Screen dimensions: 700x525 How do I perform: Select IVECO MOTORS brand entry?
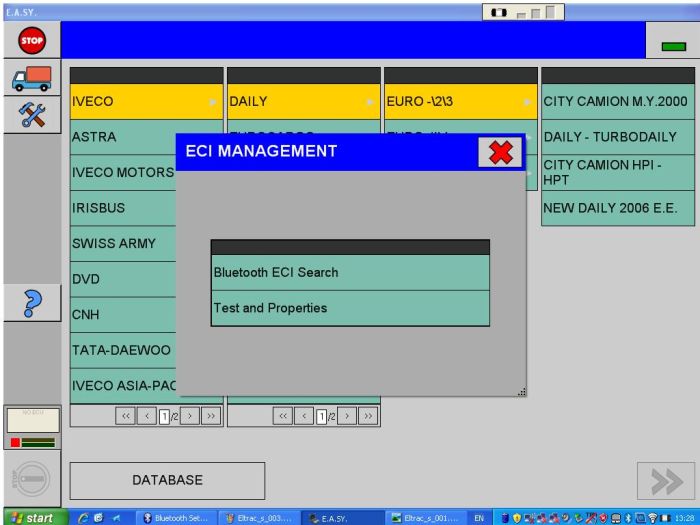(x=123, y=172)
